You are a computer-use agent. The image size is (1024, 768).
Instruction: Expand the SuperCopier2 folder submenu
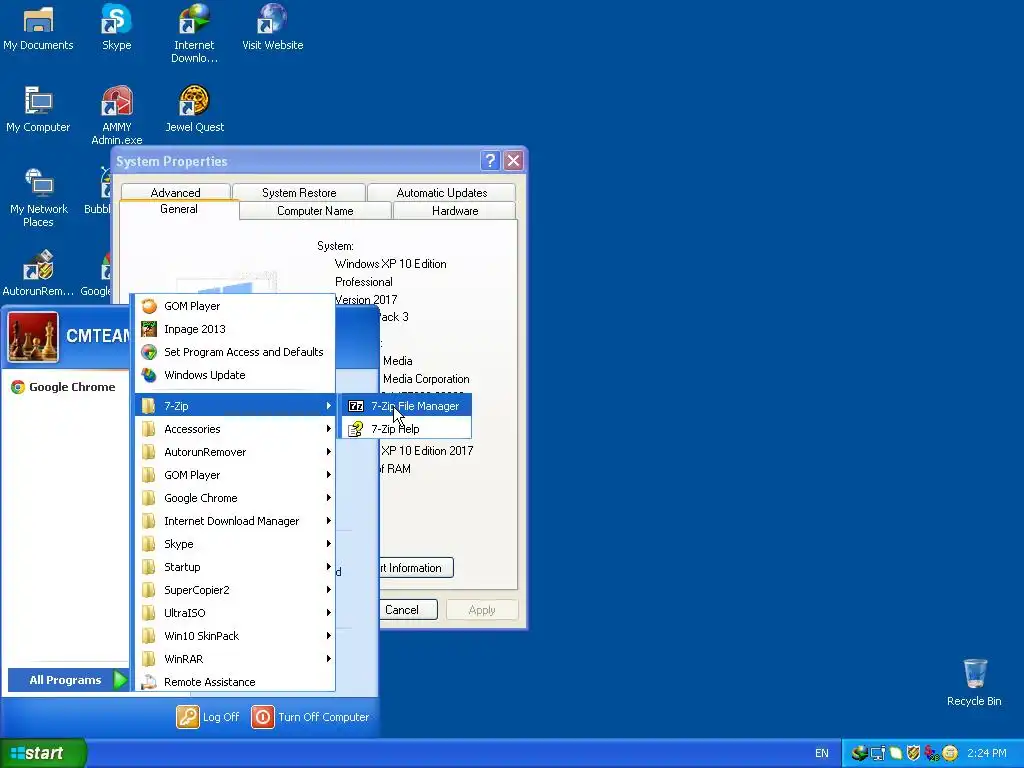click(x=235, y=590)
